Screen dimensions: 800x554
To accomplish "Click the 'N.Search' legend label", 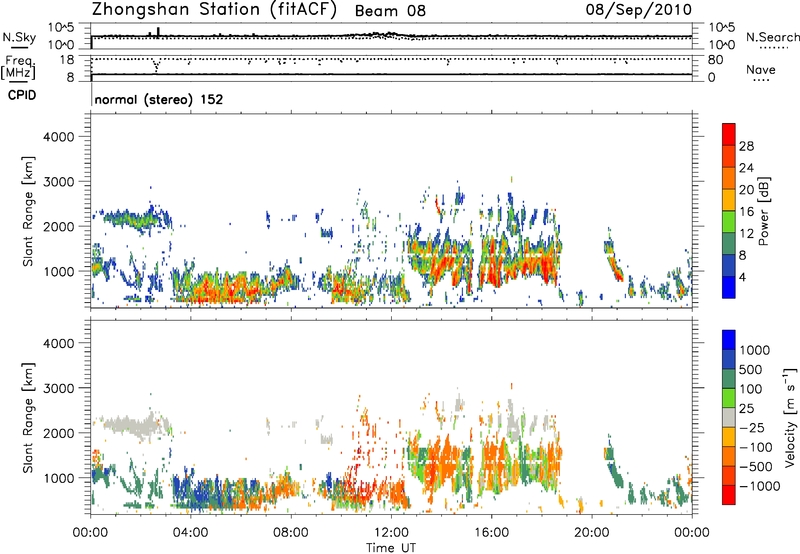I will coord(772,37).
